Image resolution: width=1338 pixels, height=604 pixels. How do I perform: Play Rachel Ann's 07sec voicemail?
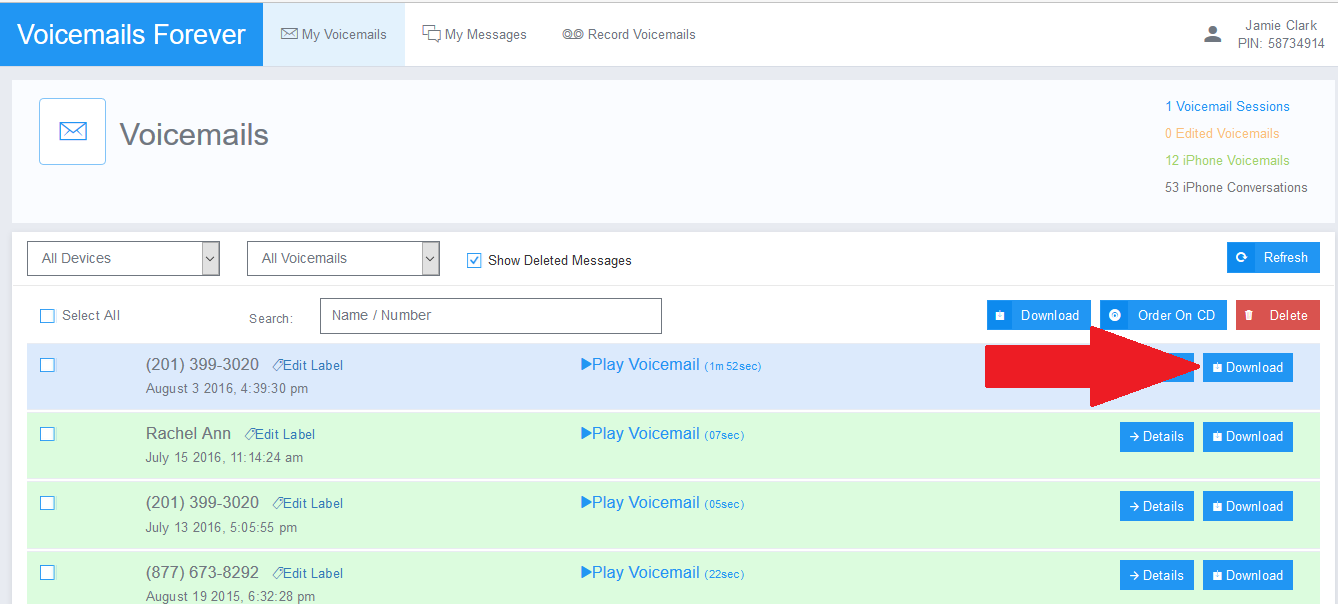640,434
